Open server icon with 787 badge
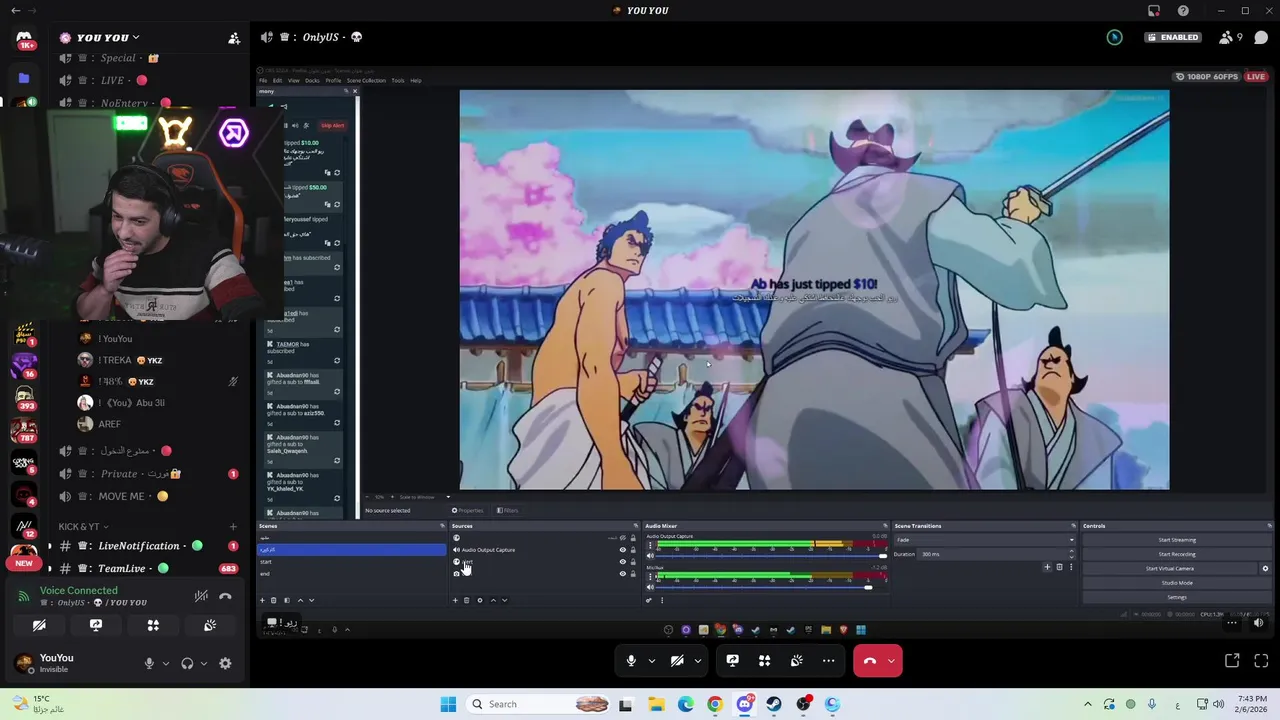 click(x=24, y=430)
